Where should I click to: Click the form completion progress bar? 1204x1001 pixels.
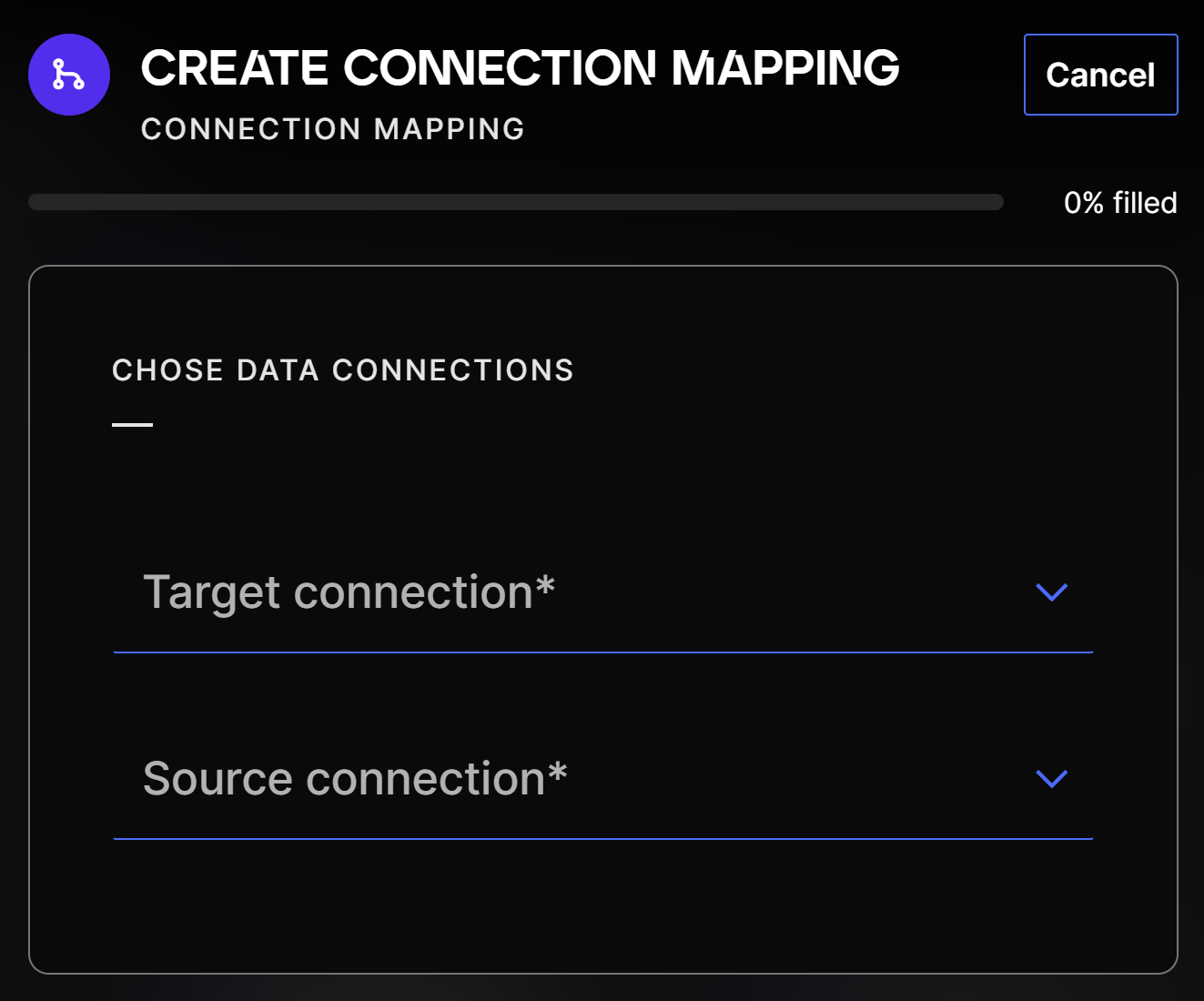coord(515,202)
